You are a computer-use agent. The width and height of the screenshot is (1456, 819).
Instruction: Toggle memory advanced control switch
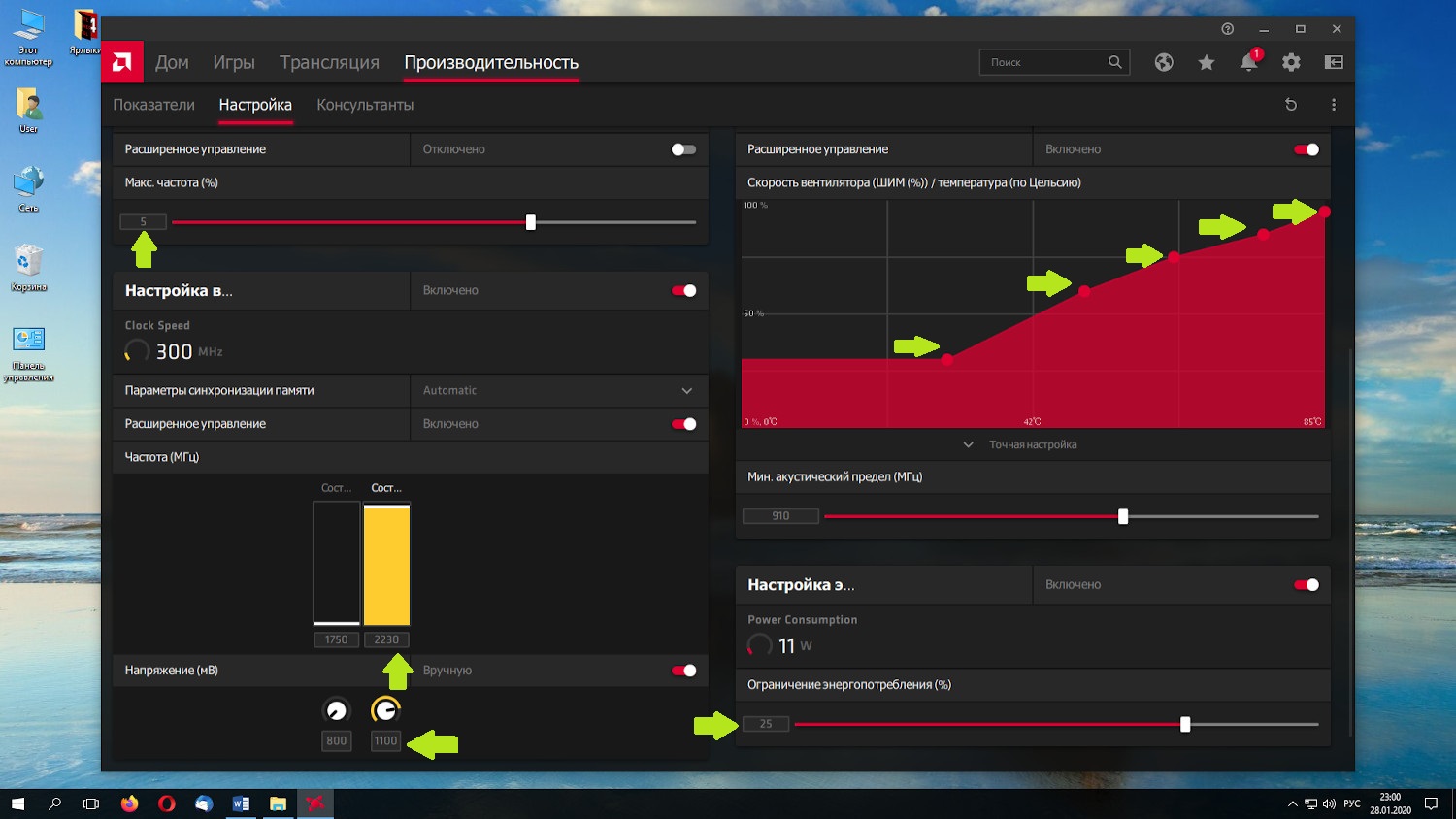[683, 424]
